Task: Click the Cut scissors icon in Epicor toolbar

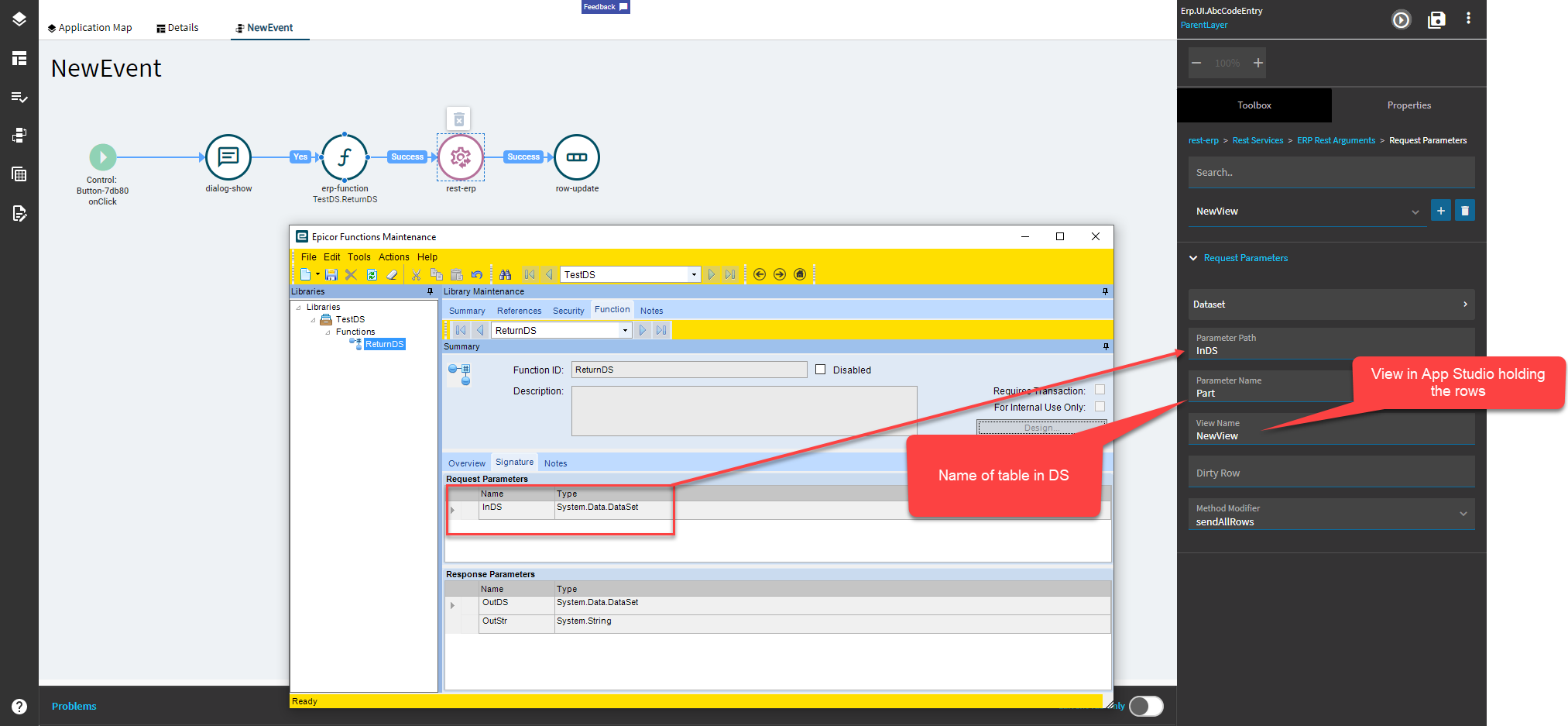Action: 416,274
